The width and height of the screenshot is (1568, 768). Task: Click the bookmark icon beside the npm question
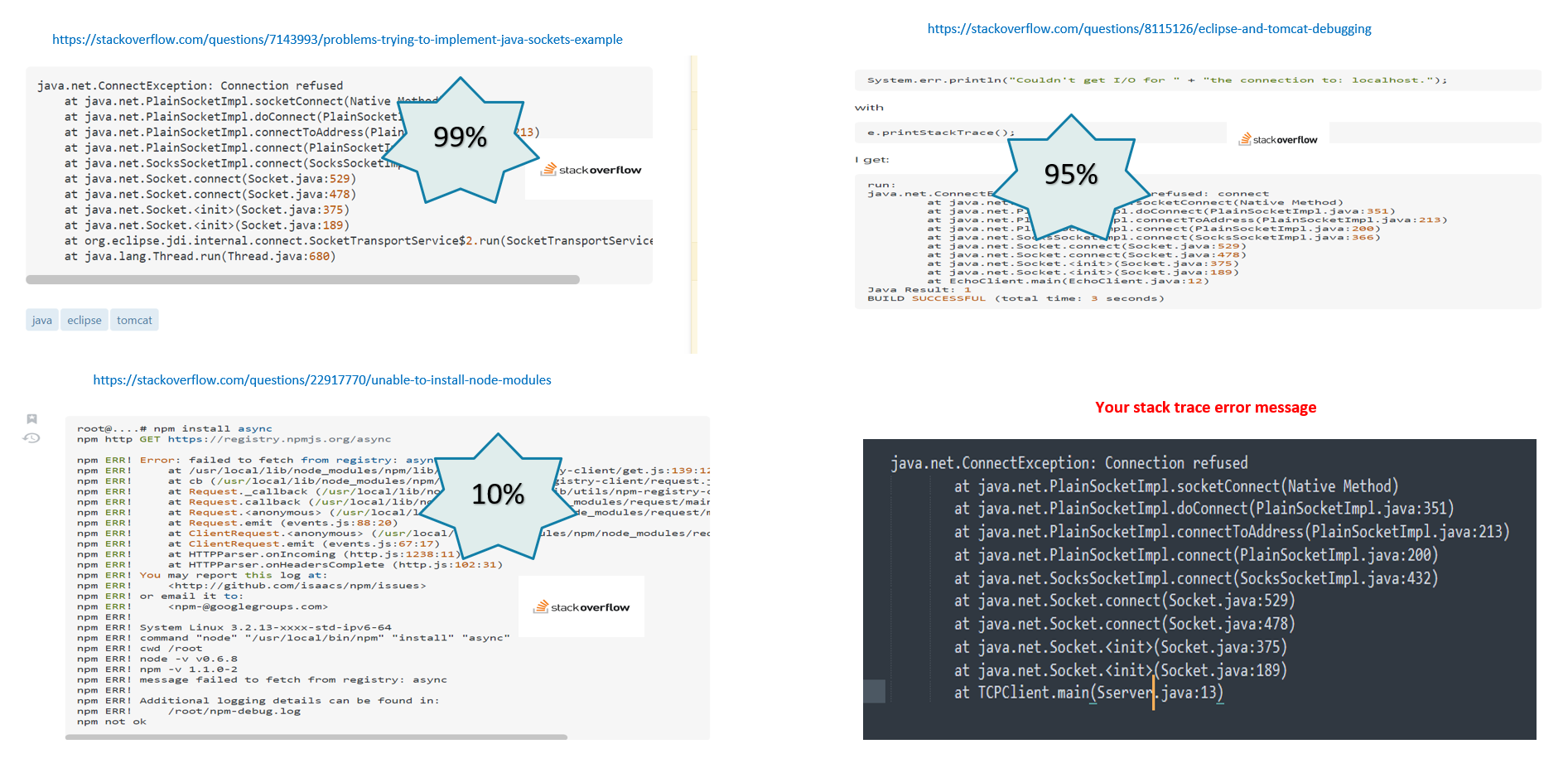click(31, 419)
